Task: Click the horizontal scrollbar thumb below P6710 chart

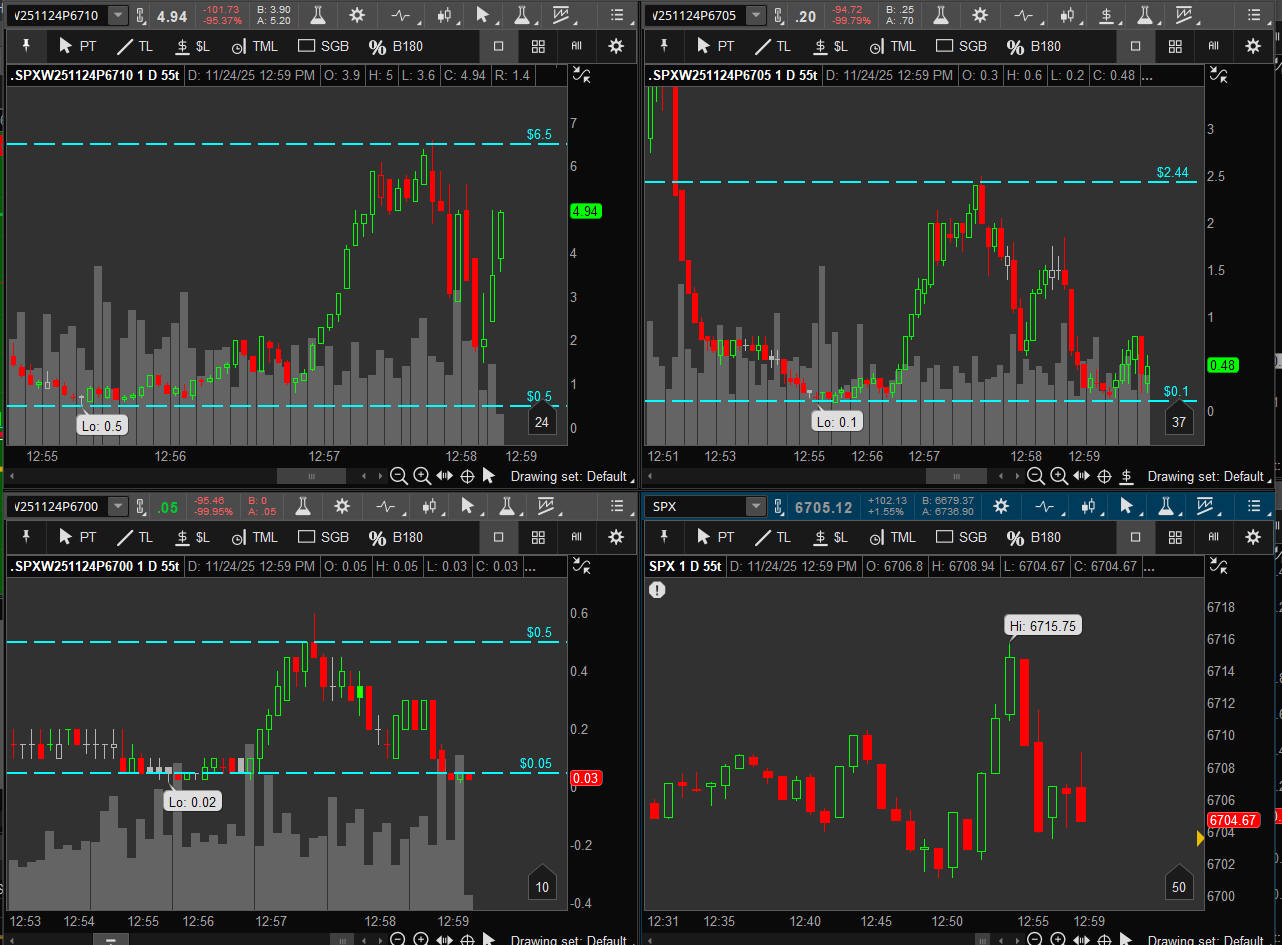Action: [312, 476]
